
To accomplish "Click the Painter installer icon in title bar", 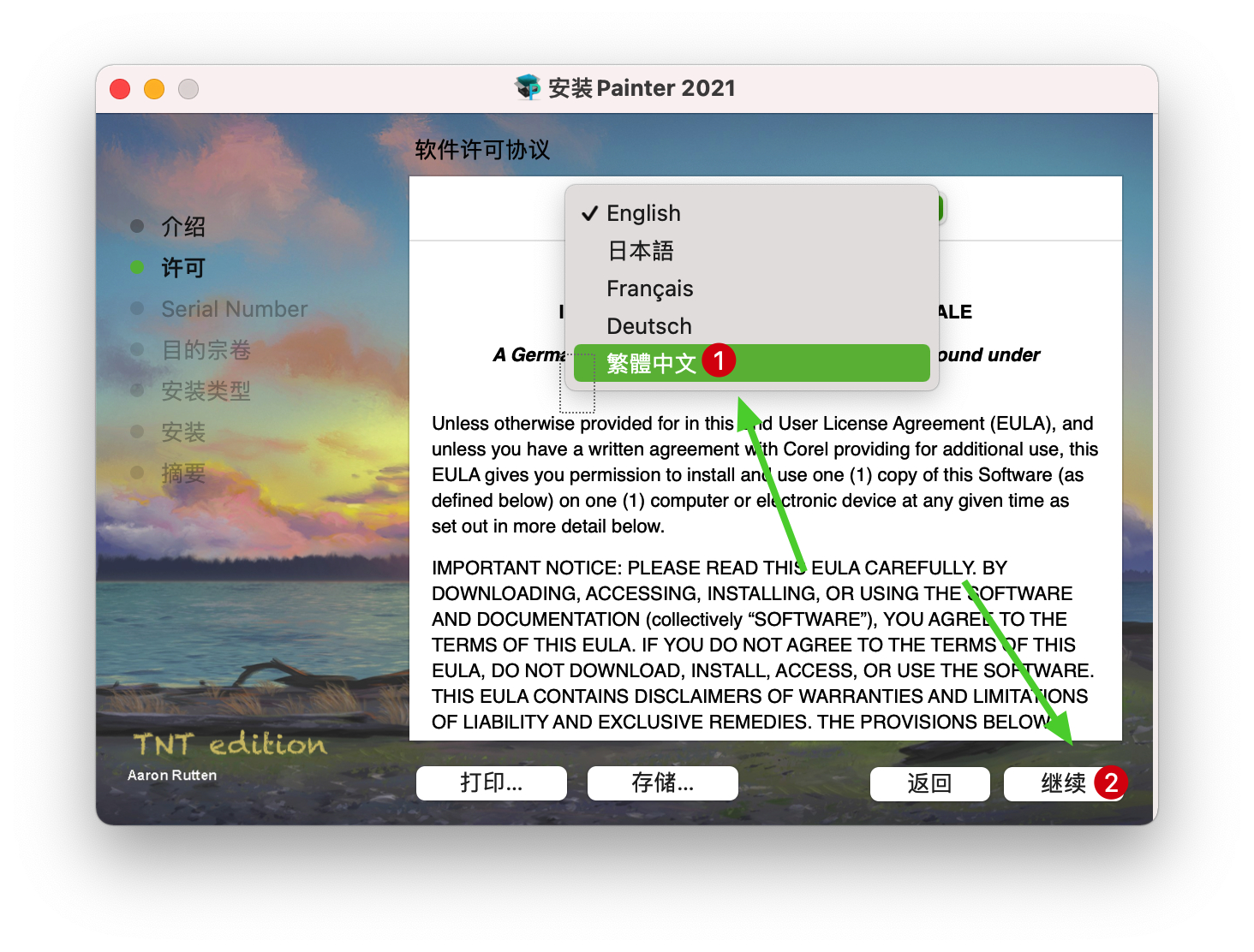I will tap(528, 87).
